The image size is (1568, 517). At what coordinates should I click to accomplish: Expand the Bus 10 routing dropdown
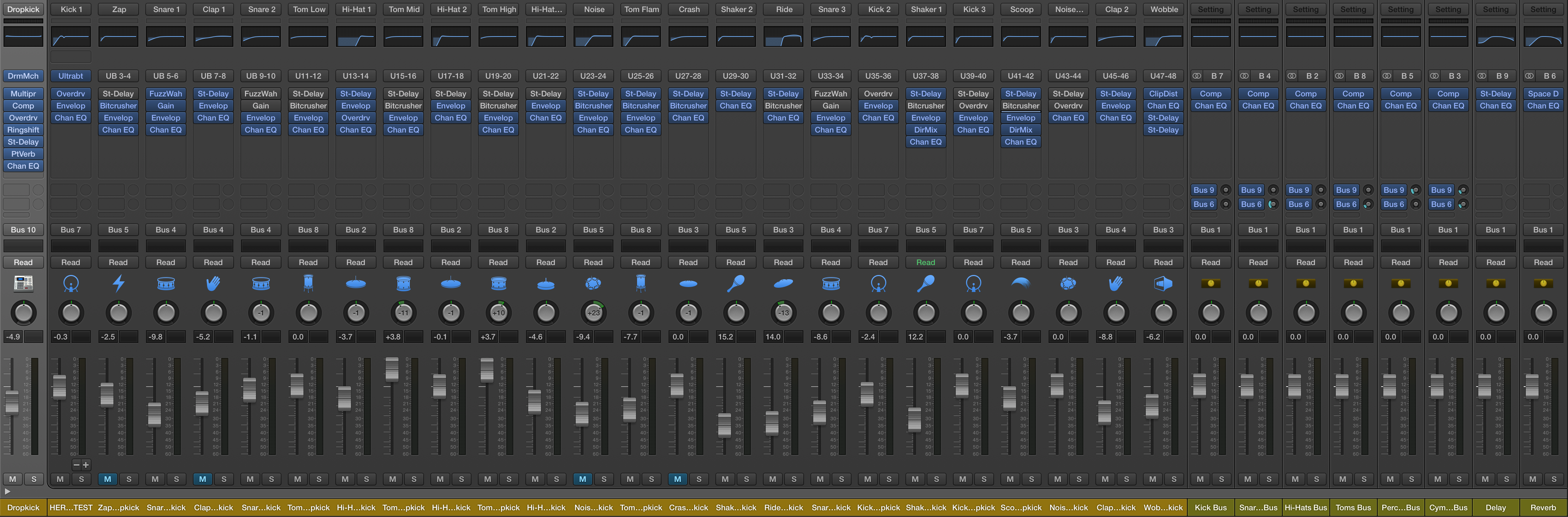coord(22,229)
